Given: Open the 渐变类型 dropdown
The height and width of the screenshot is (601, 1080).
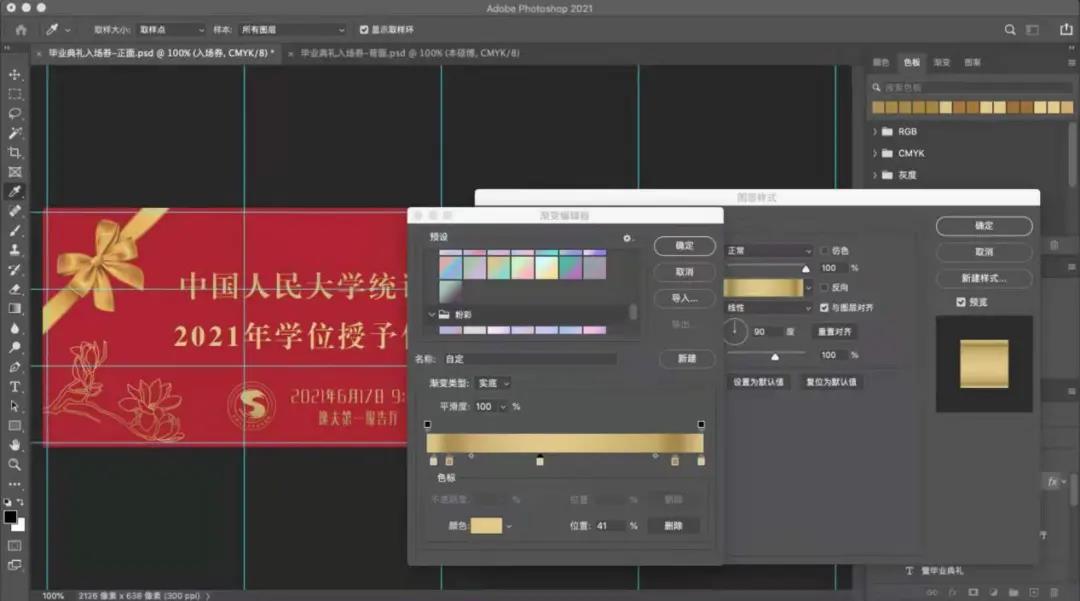Looking at the screenshot, I should click(x=492, y=383).
